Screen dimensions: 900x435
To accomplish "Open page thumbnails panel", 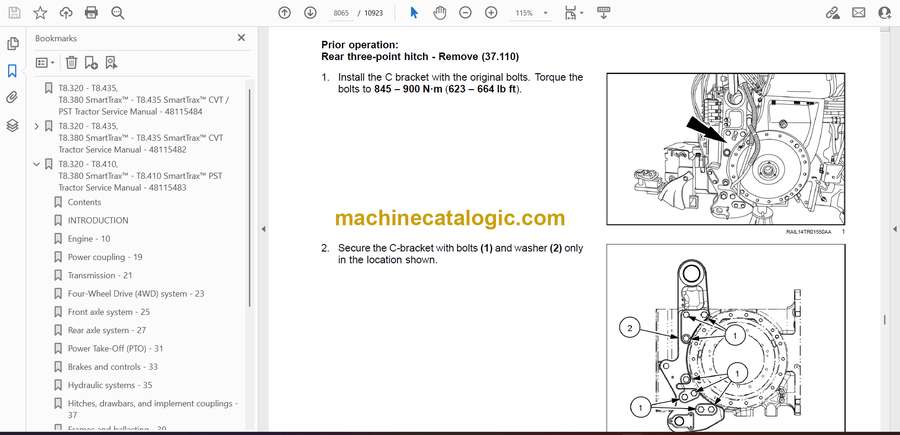I will 13,44.
